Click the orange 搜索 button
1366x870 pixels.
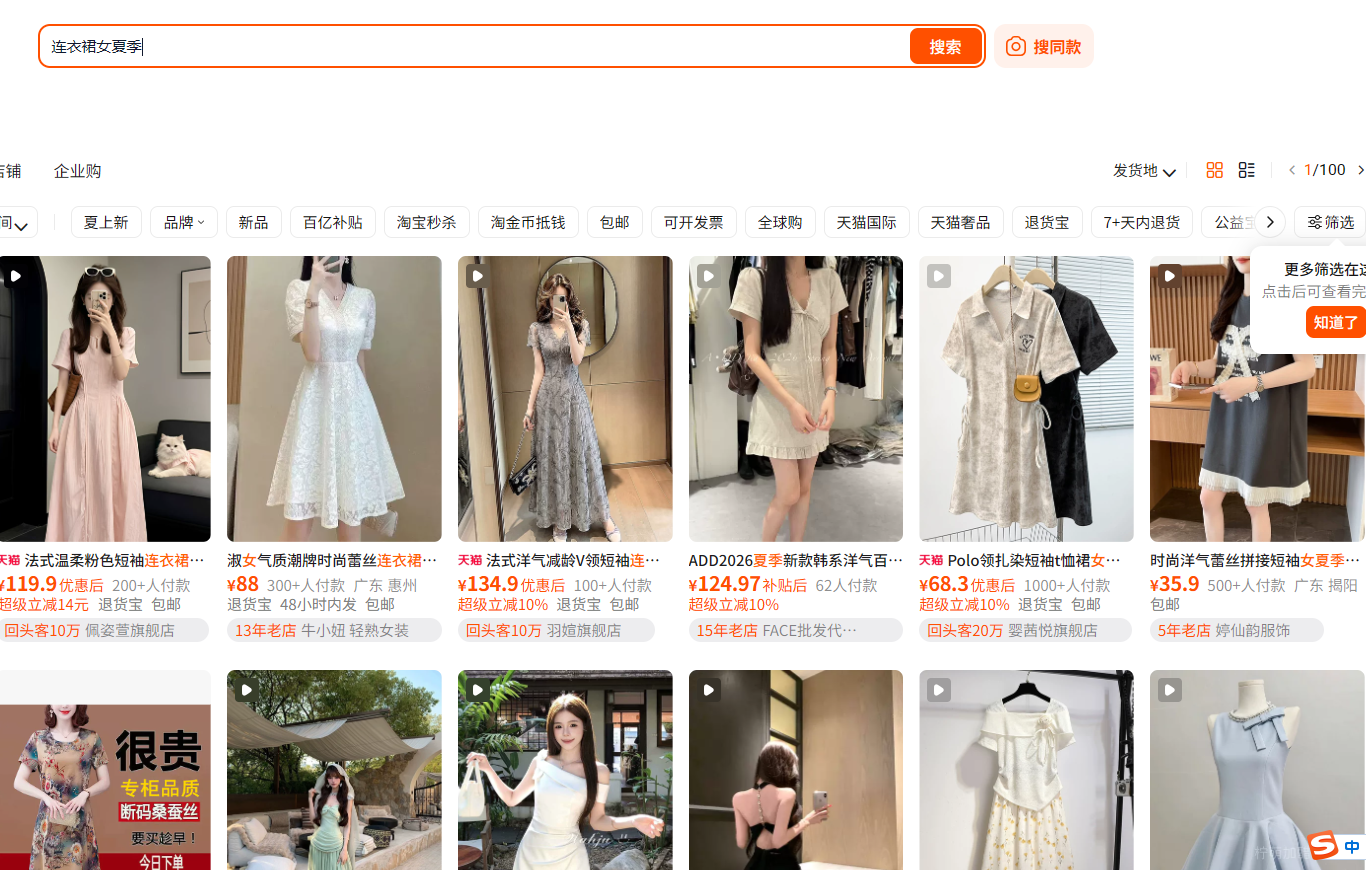click(946, 46)
